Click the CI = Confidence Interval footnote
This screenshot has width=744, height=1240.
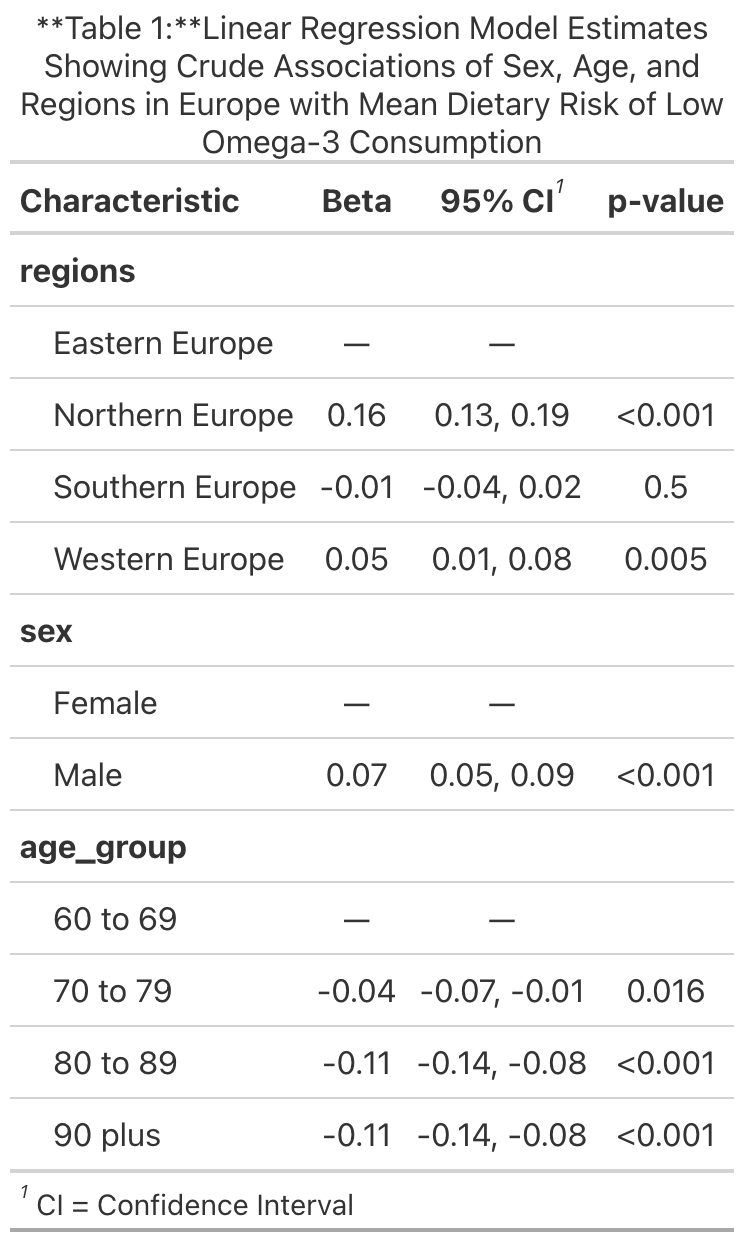click(195, 1205)
